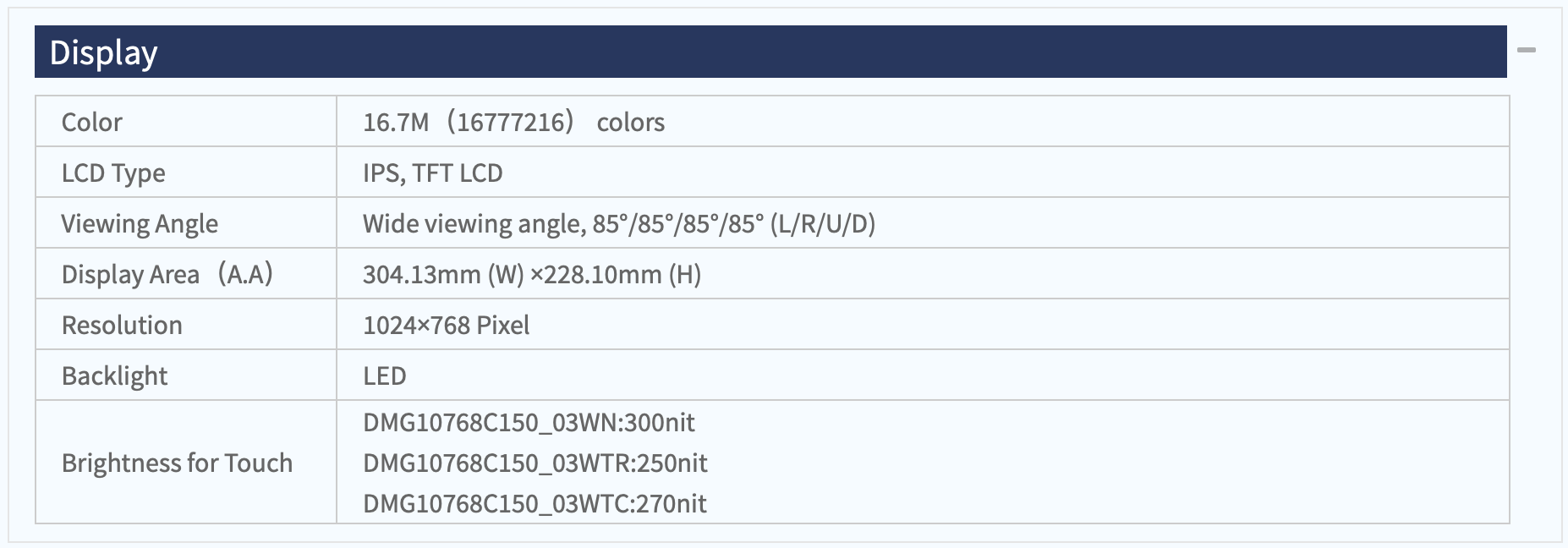
Task: Select the LCD Type label cell
Action: pos(186,173)
